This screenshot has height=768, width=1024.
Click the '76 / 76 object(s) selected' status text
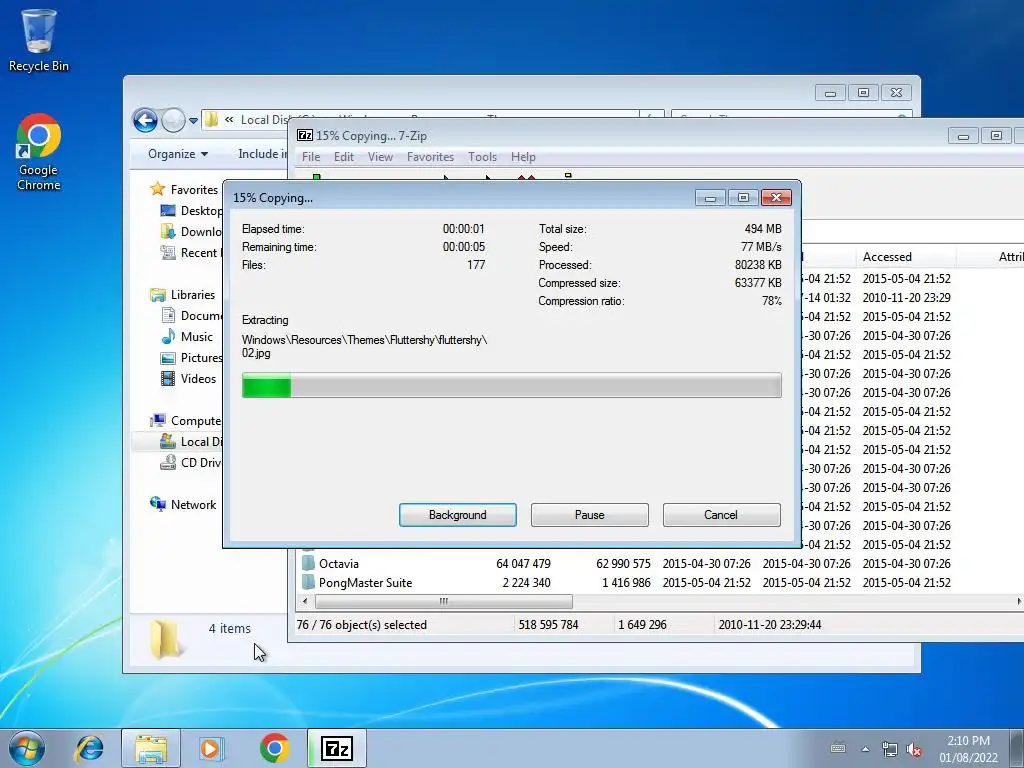361,625
